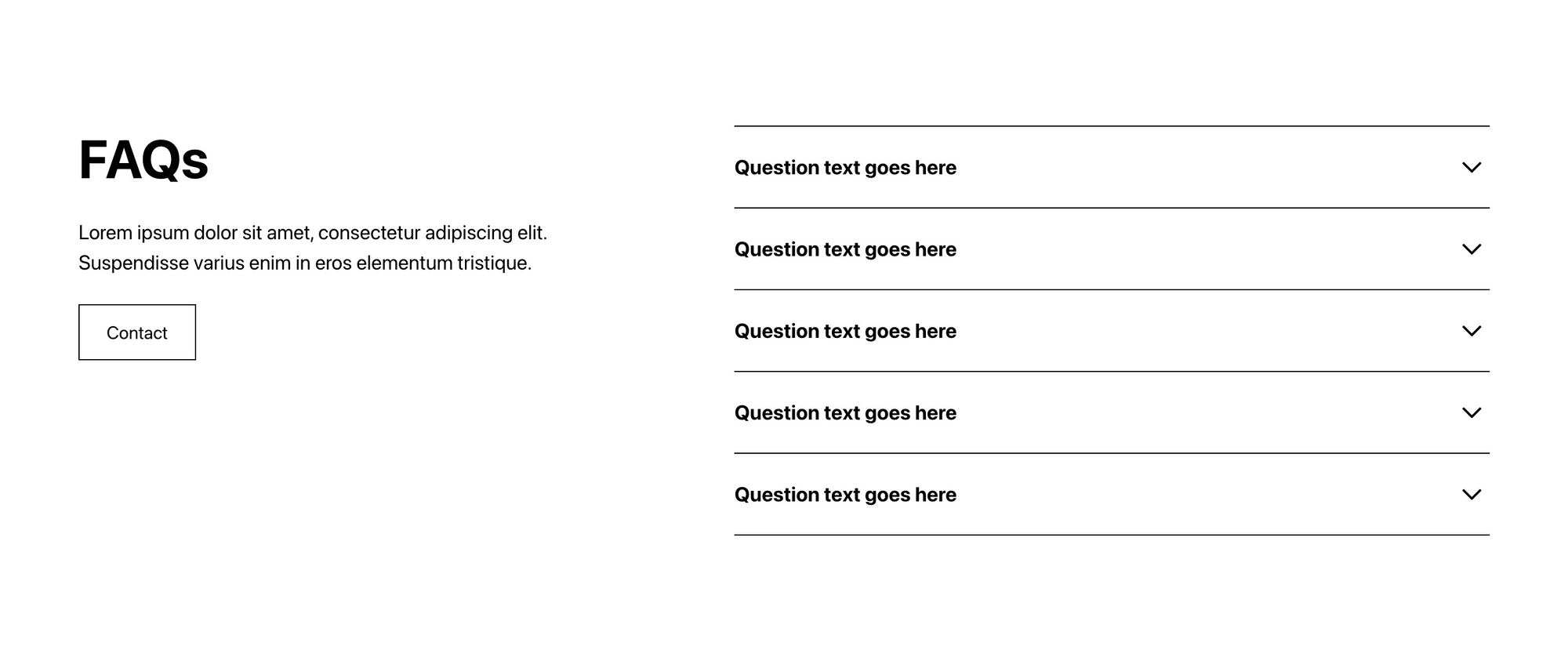This screenshot has height=661, width=1568.
Task: Toggle the fourth question's down-arrow icon
Action: [x=1471, y=412]
